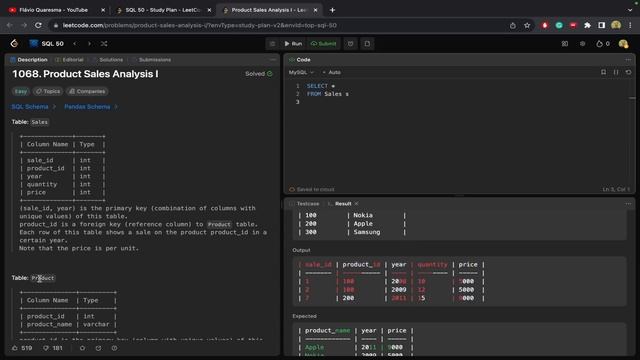Switch to SQL 50 Study Plan tab
This screenshot has height=360, width=640.
pyautogui.click(x=162, y=10)
